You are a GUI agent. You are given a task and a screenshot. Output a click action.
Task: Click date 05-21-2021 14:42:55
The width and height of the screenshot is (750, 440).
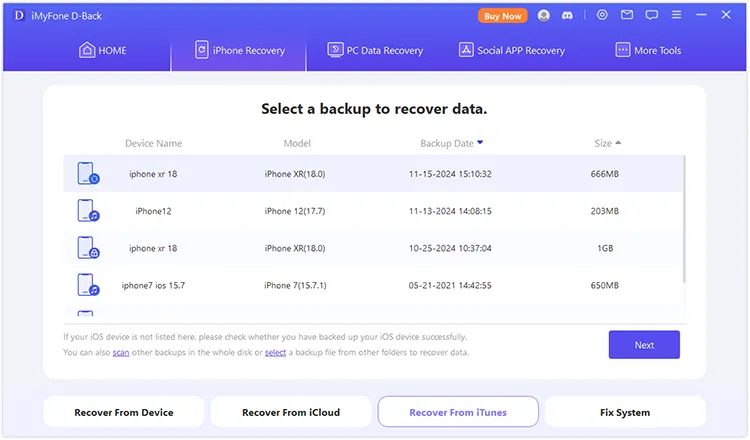[x=450, y=286]
